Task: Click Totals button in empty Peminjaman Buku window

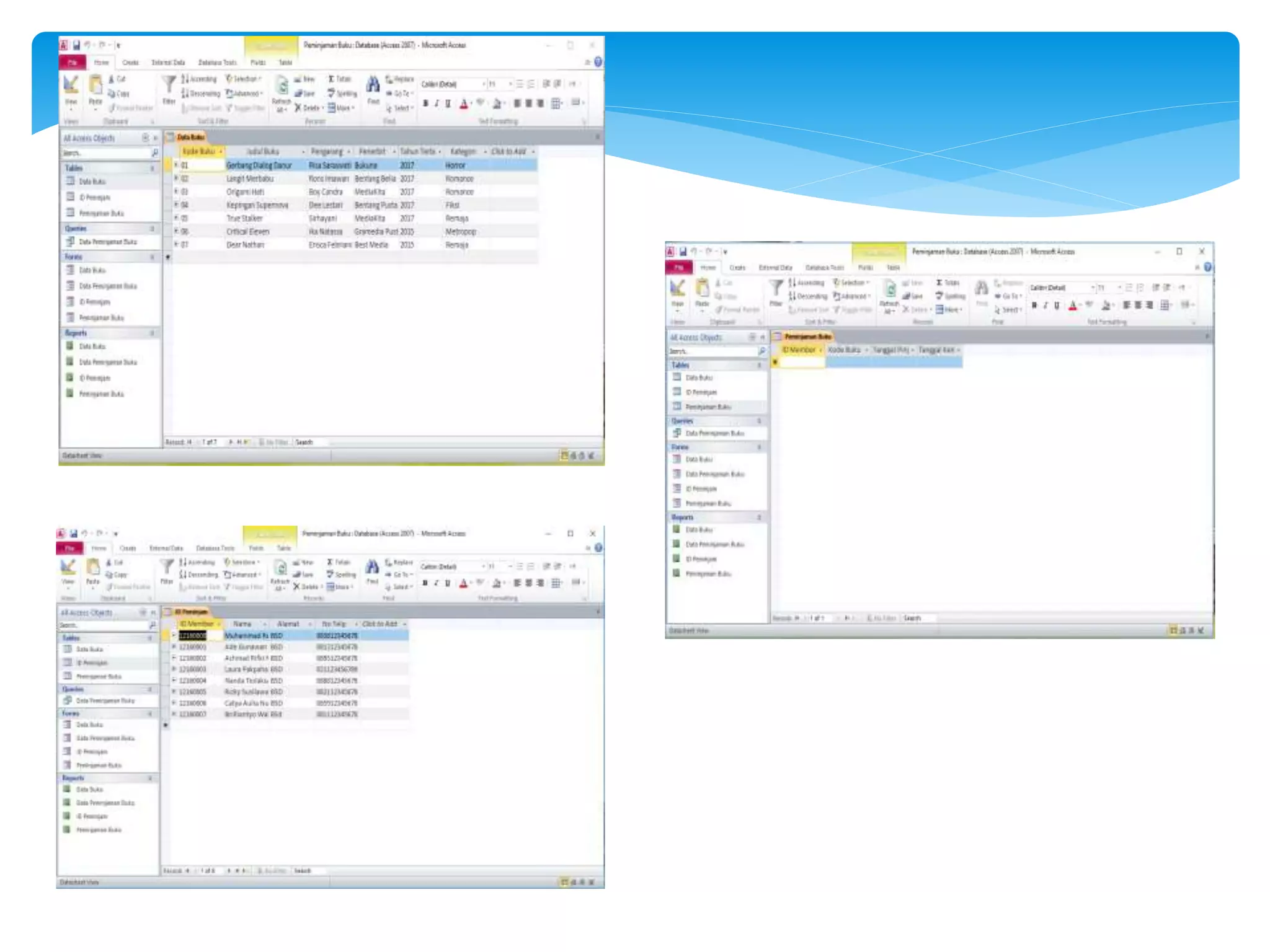Action: click(x=948, y=283)
